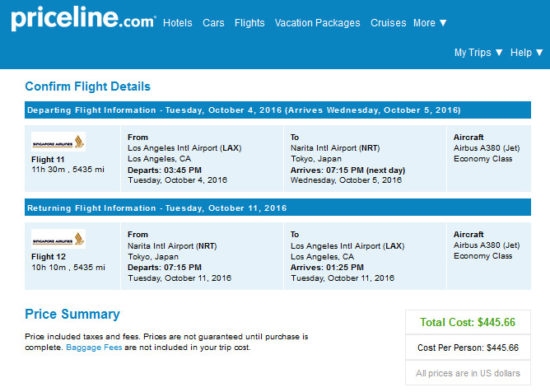Open the Baggage Fees link
Viewport: 550px width, 392px height.
pos(94,347)
